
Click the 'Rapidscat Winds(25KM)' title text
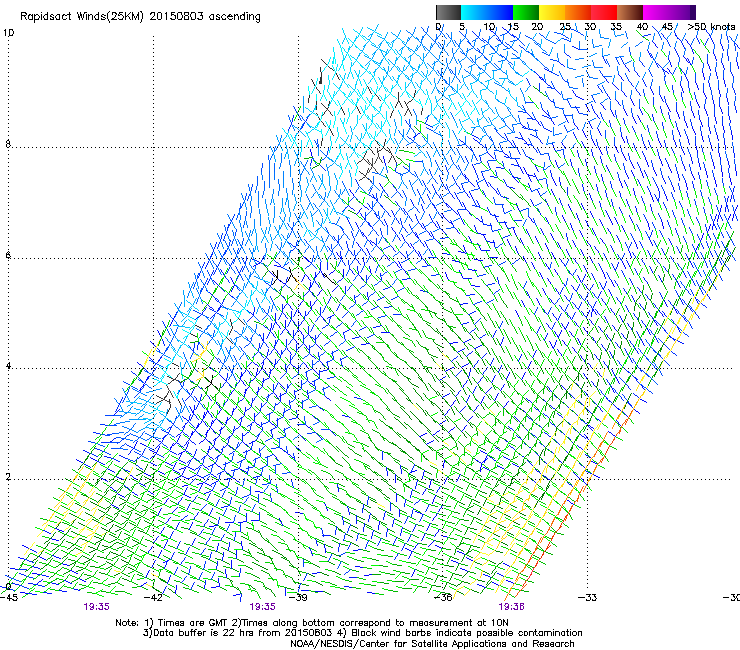point(82,17)
